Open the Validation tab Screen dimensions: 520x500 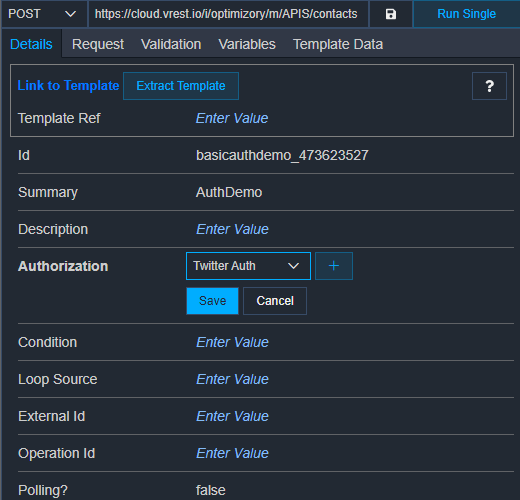tap(171, 44)
